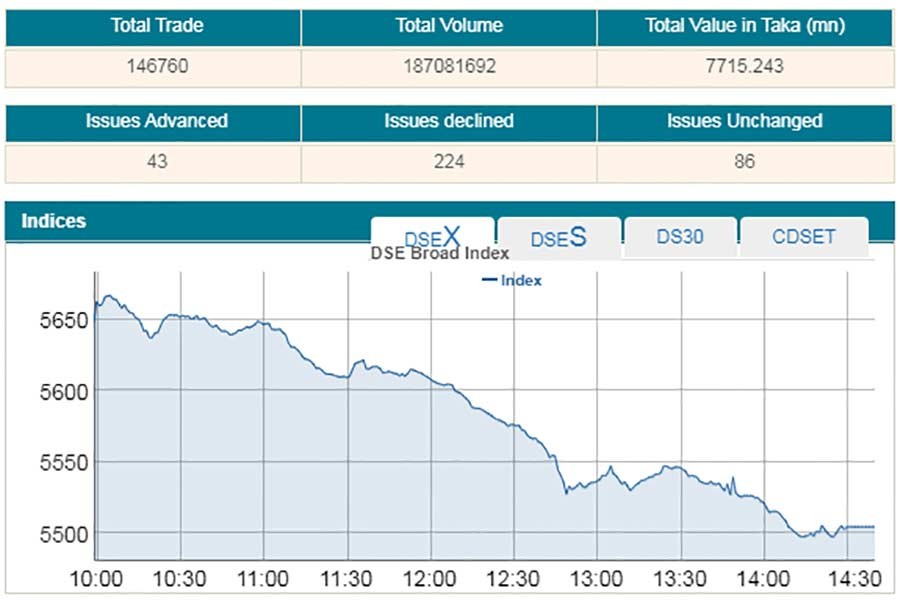Screen dimensions: 900x600
Task: Select the total volume figure 187081692
Action: (448, 66)
